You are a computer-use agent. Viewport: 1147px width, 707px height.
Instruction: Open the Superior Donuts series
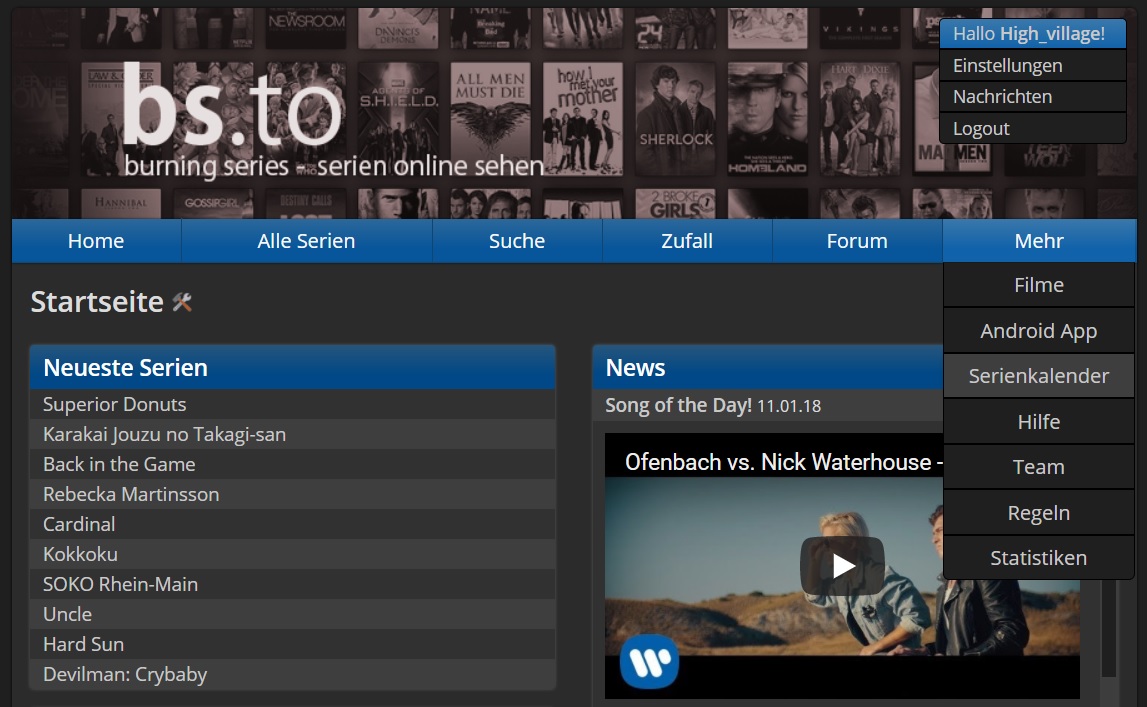(x=115, y=404)
